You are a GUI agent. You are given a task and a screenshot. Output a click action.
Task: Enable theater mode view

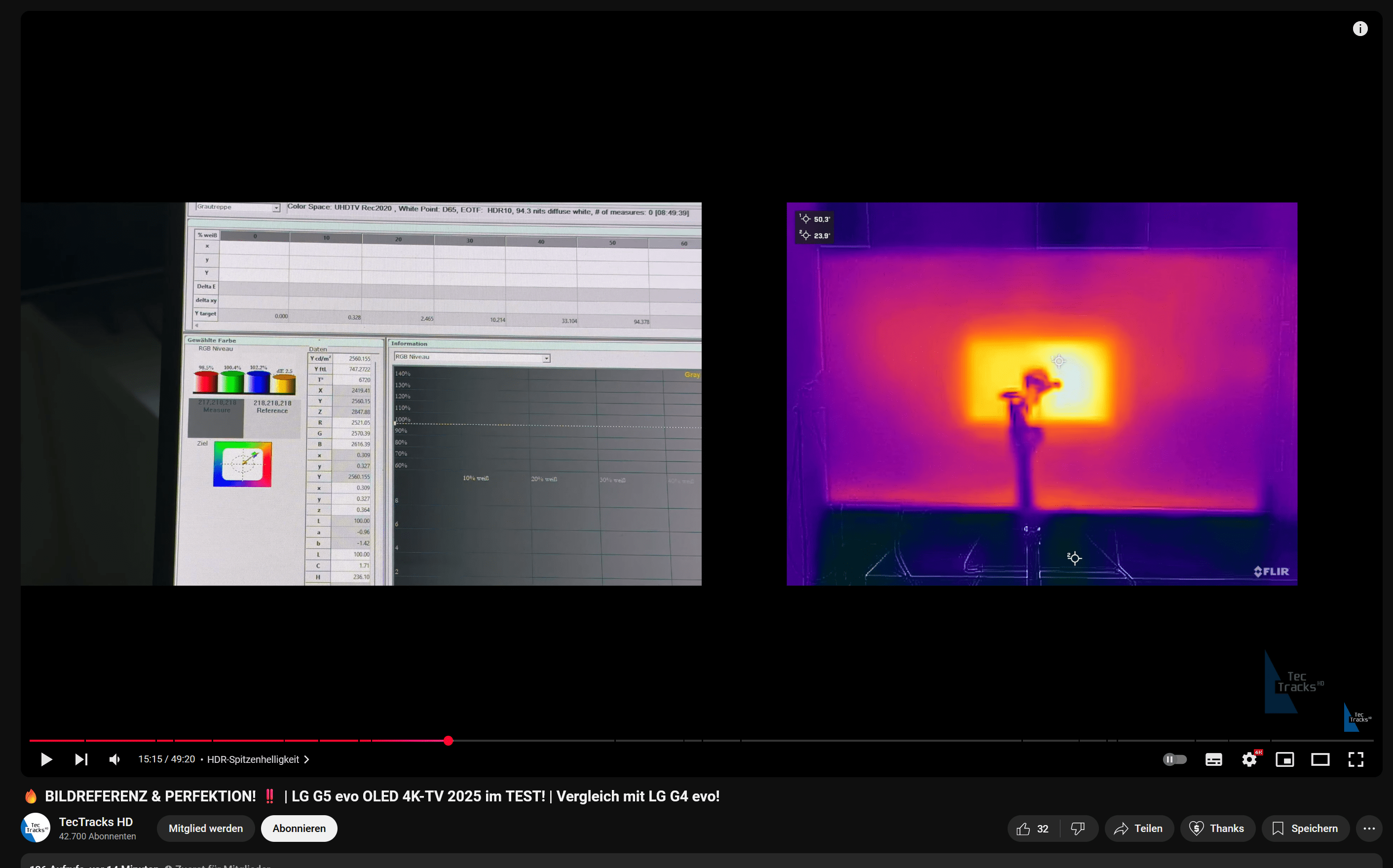click(1320, 759)
